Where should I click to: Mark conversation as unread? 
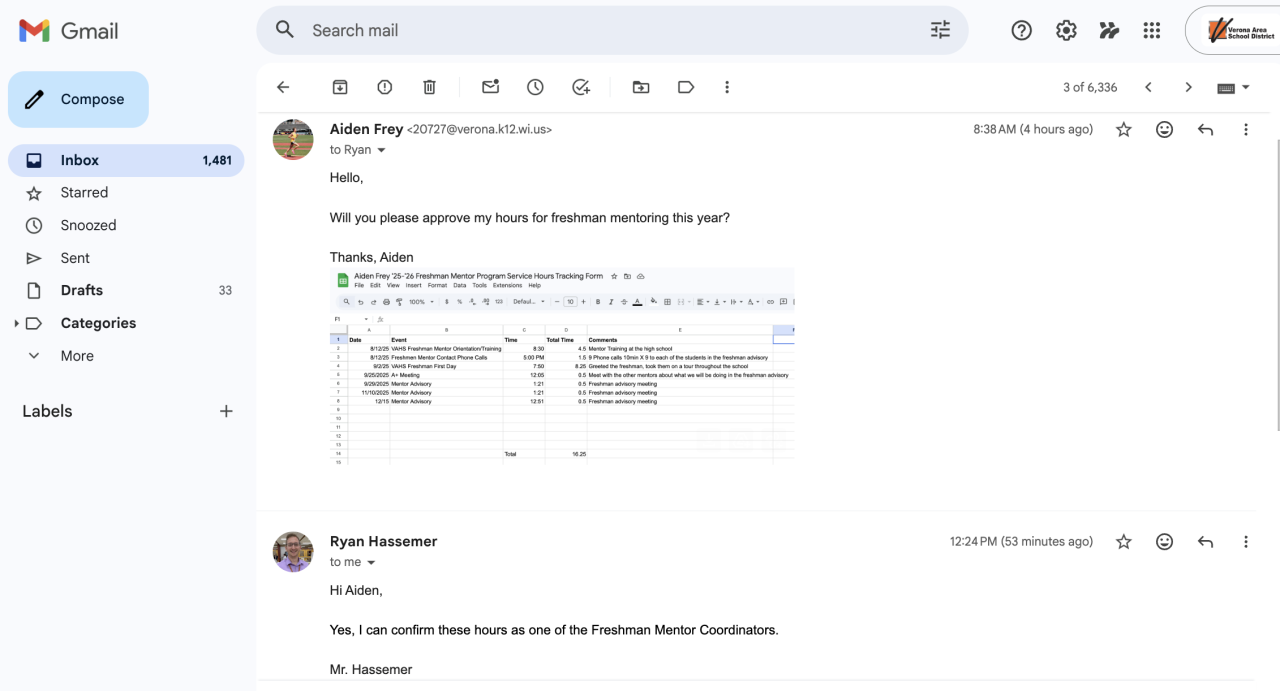click(490, 87)
